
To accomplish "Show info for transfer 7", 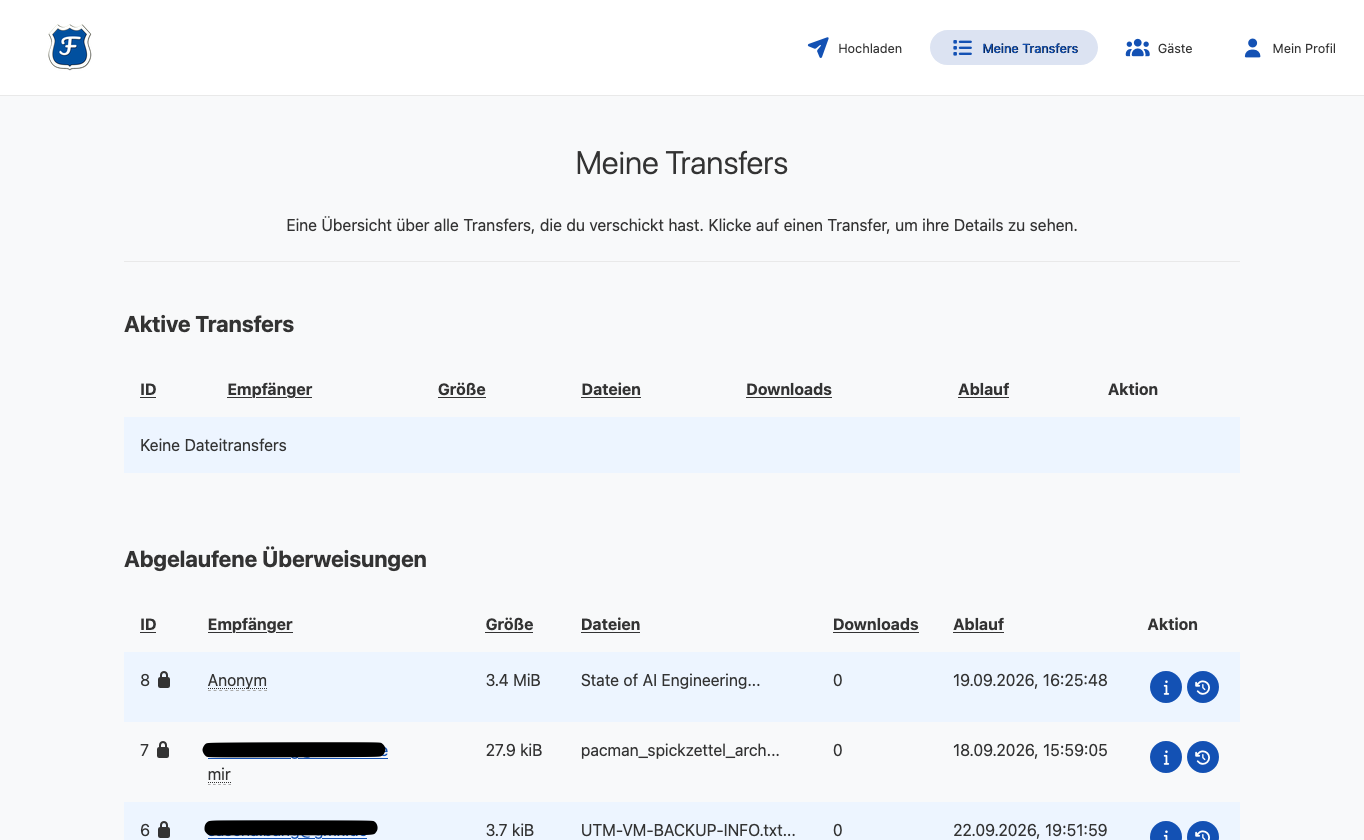I will click(x=1166, y=757).
